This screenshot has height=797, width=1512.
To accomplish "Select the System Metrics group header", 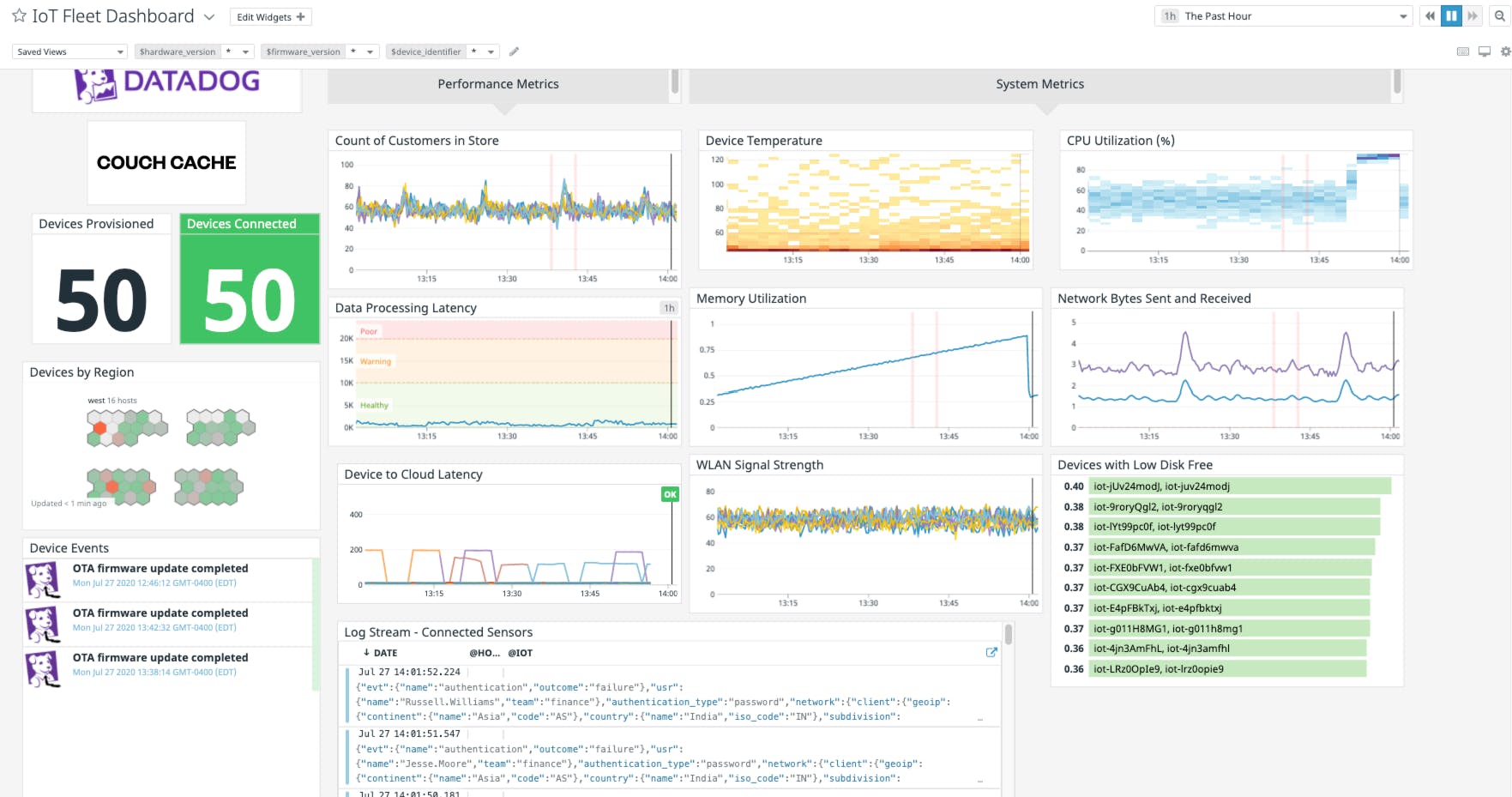I will click(1040, 84).
